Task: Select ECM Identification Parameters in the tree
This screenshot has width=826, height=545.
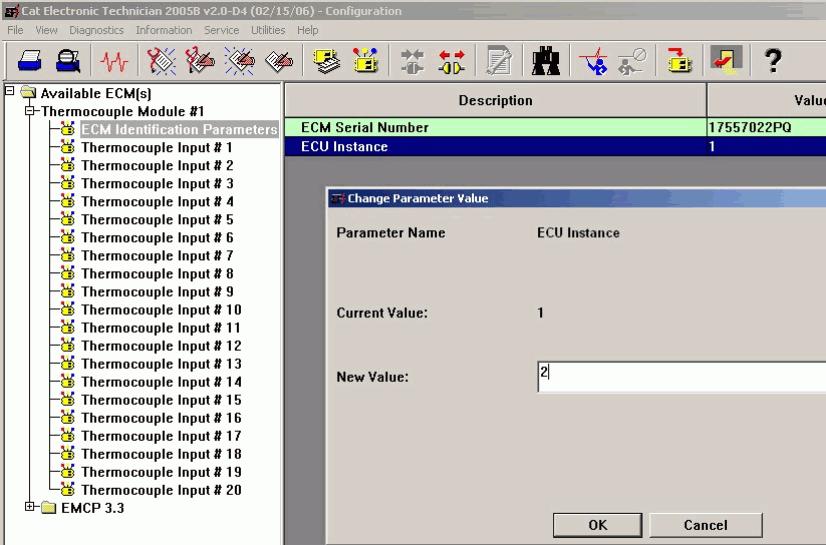Action: pos(179,129)
